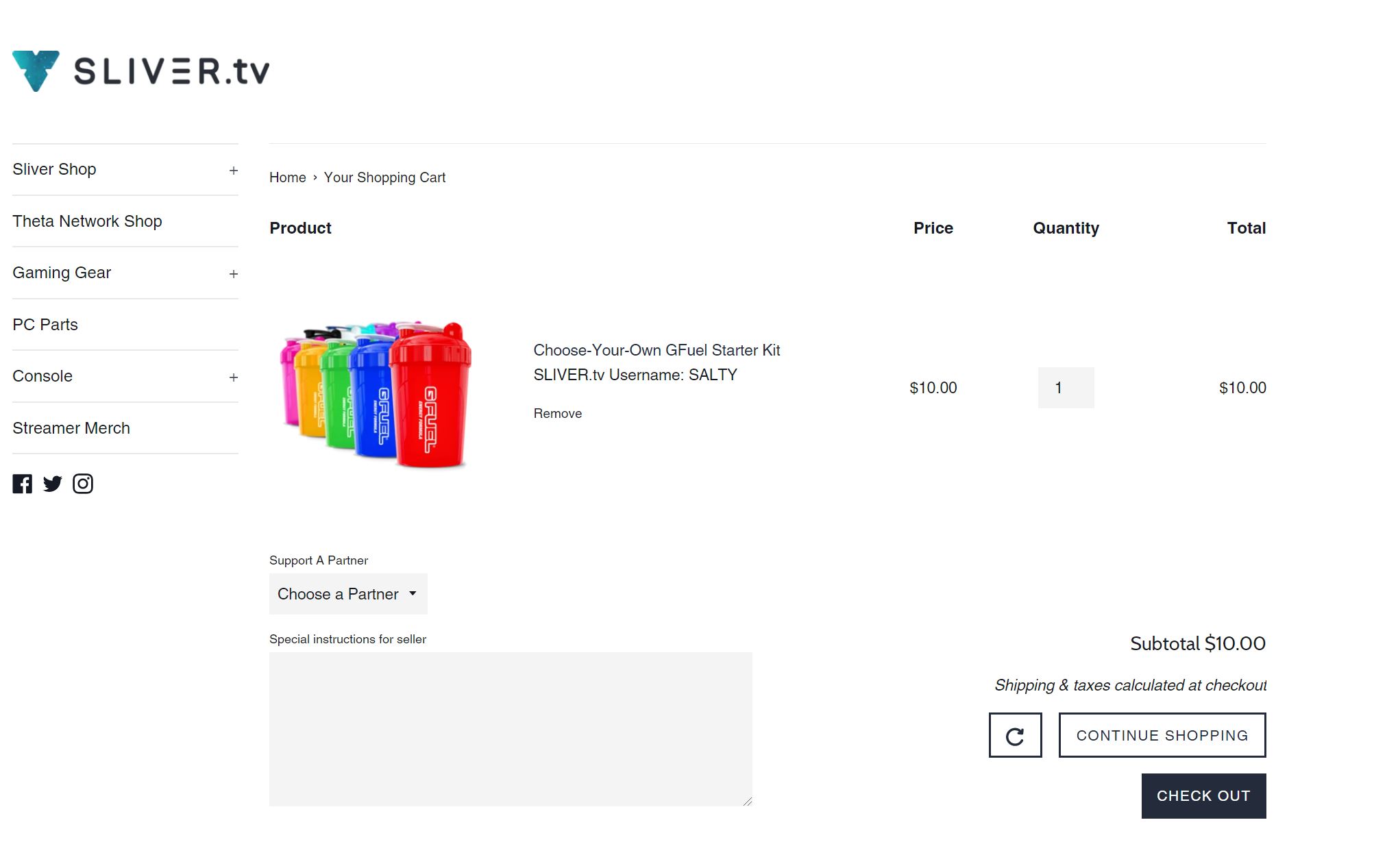Click the Your Shopping Cart breadcrumb text
This screenshot has height=868, width=1374.
point(384,177)
